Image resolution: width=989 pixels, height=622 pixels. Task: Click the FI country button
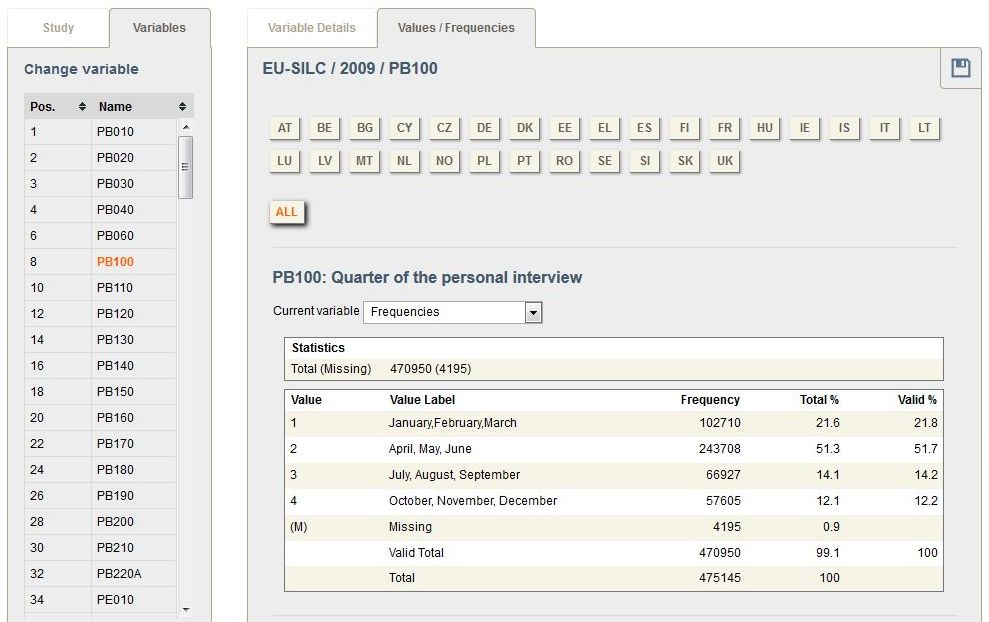tap(684, 127)
